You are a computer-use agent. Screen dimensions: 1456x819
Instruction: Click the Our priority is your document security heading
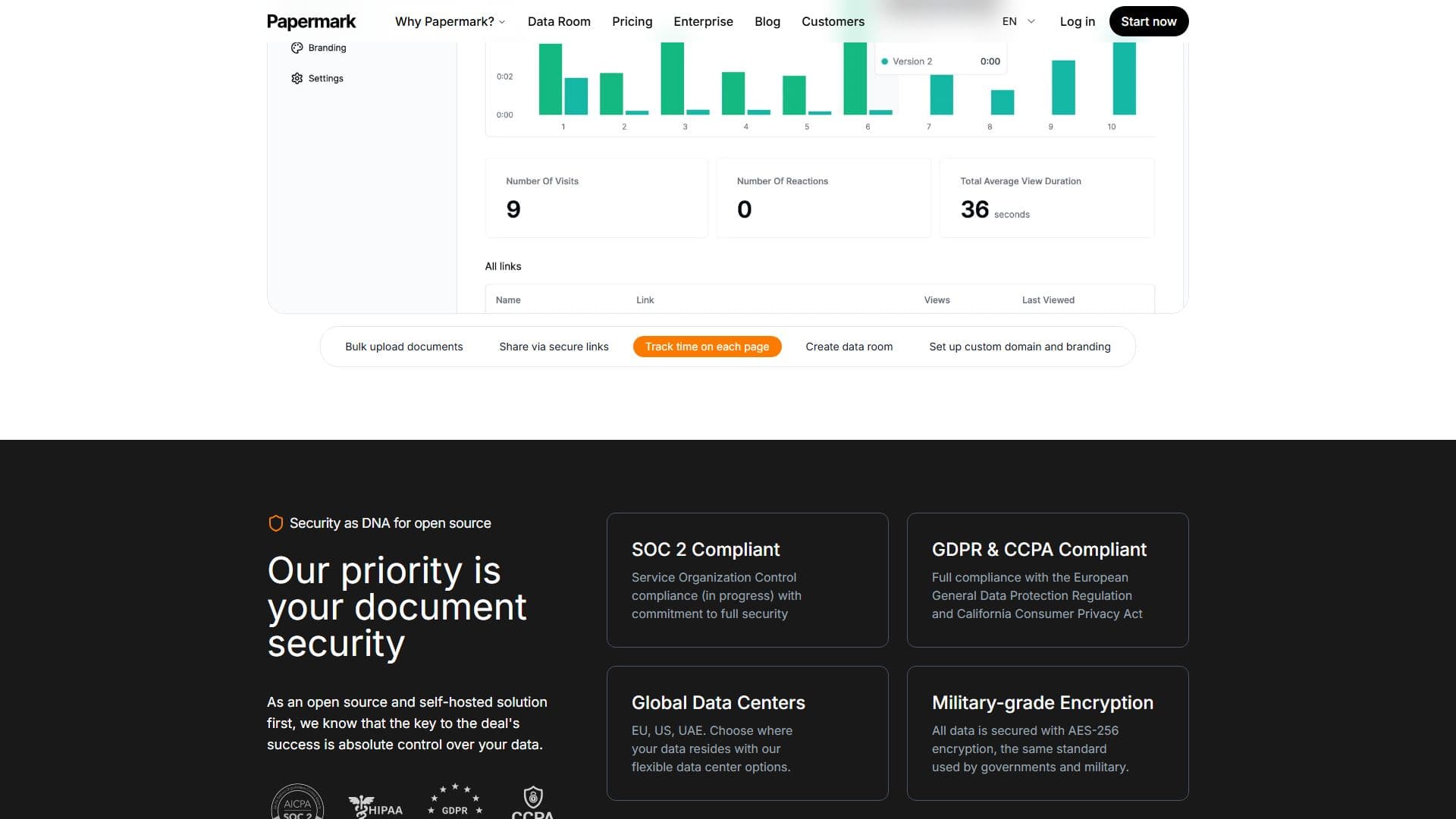397,607
